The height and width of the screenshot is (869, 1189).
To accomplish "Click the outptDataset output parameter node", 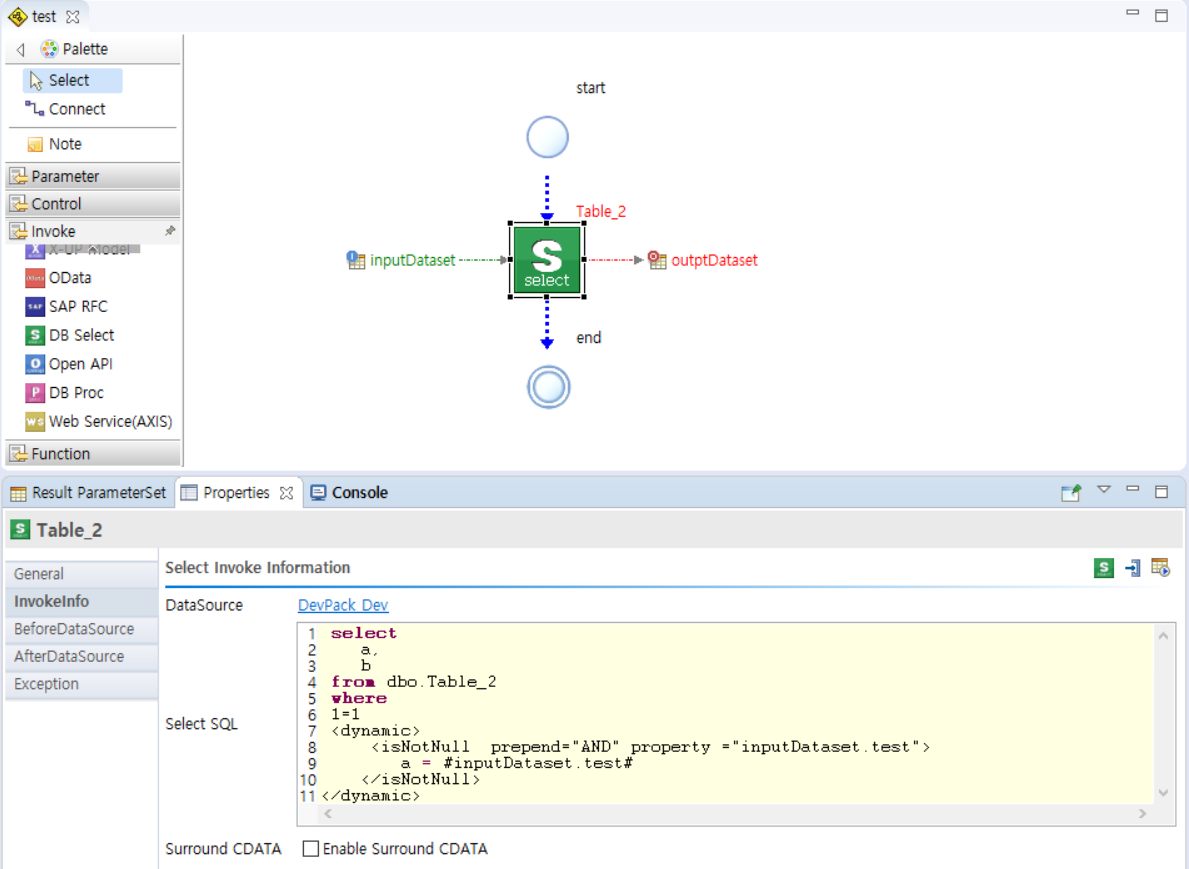I will click(x=713, y=260).
